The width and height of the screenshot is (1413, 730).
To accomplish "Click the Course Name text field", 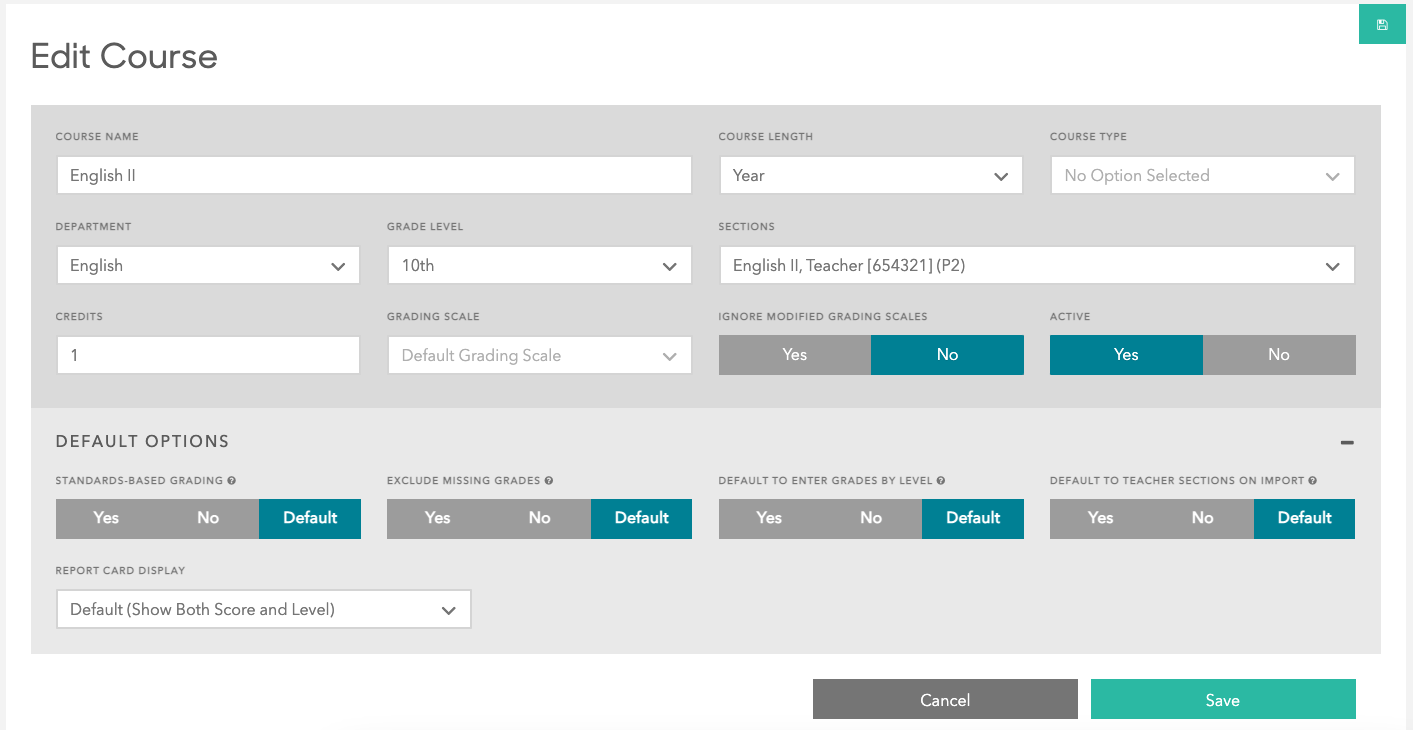I will pyautogui.click(x=373, y=176).
